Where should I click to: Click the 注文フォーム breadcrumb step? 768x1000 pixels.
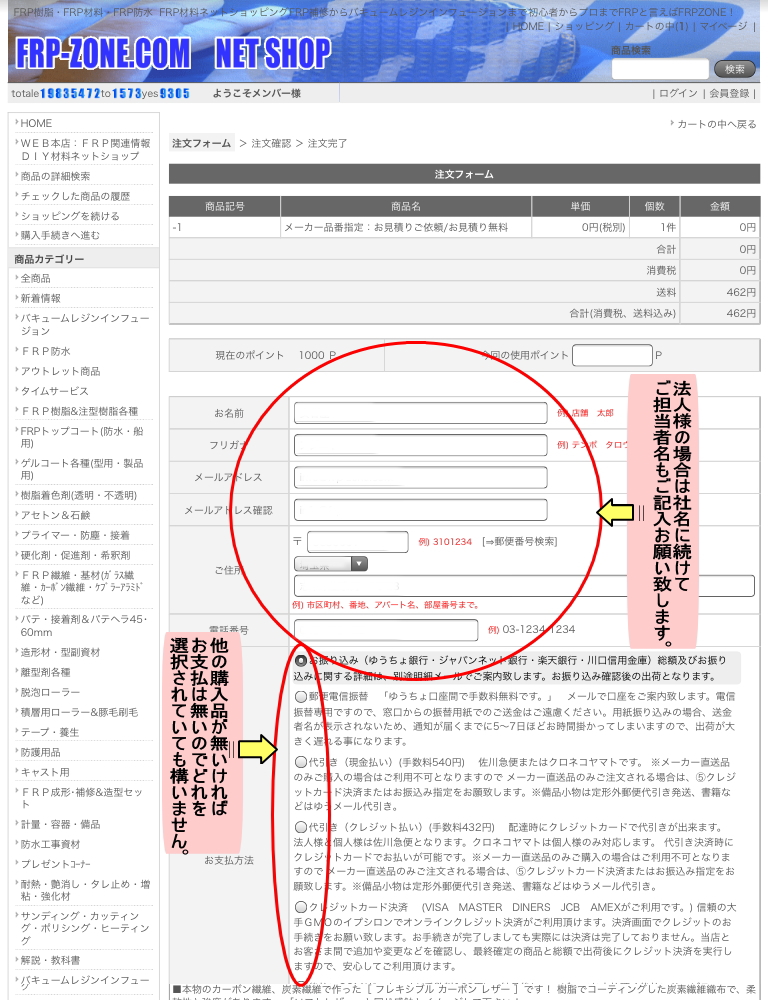pyautogui.click(x=202, y=143)
